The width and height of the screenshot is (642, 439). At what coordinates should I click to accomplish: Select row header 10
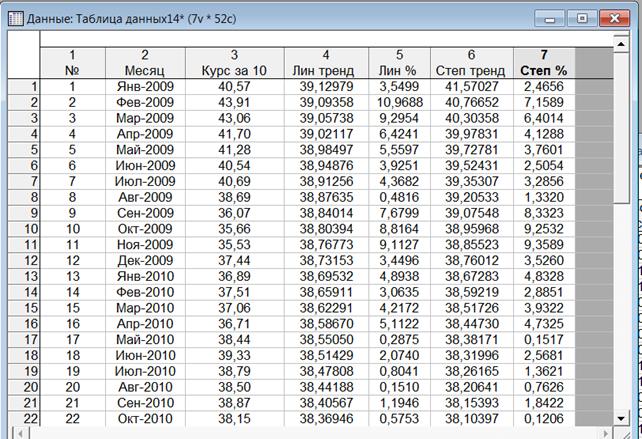click(x=24, y=229)
